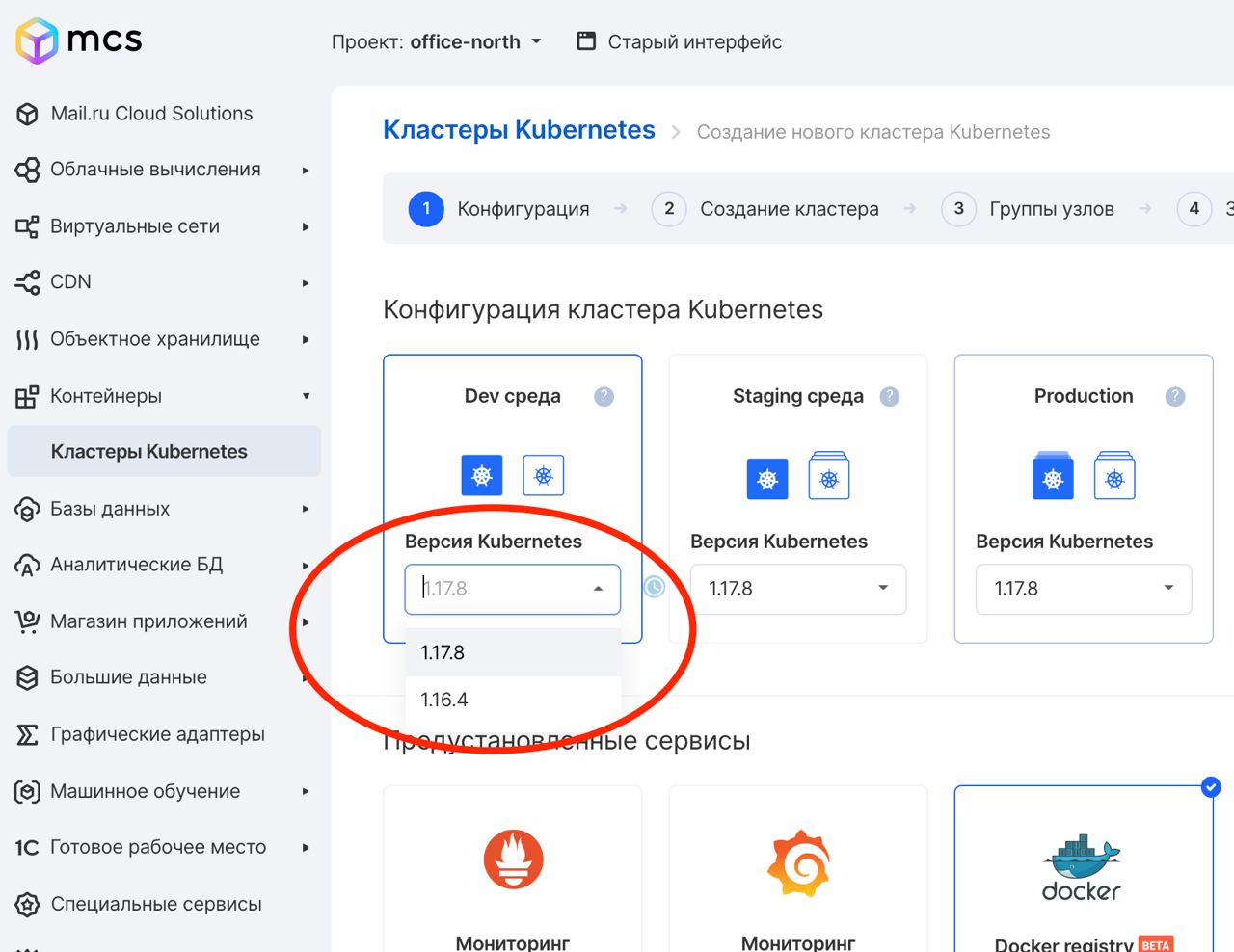Click Staging среда stacked Kubernetes icon
1234x952 pixels.
coord(829,475)
